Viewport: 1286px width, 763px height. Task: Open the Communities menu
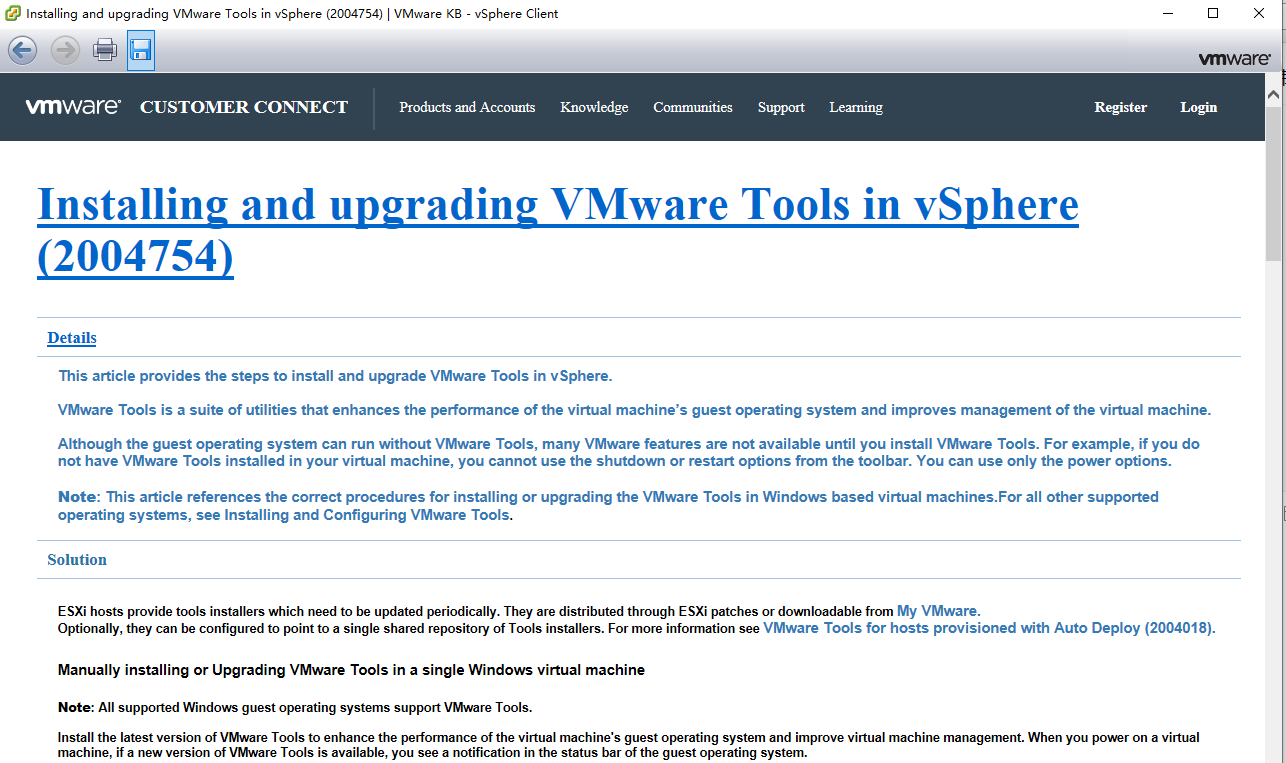pyautogui.click(x=693, y=107)
